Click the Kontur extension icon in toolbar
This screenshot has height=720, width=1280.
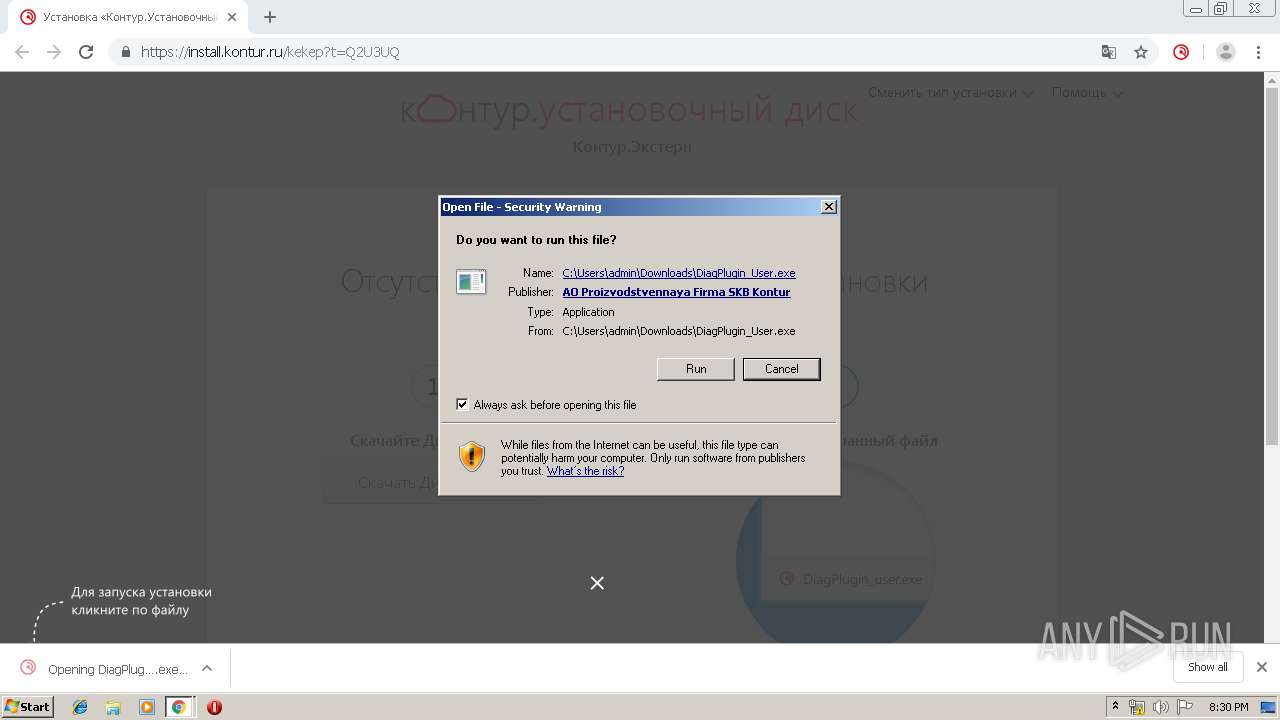[1181, 52]
